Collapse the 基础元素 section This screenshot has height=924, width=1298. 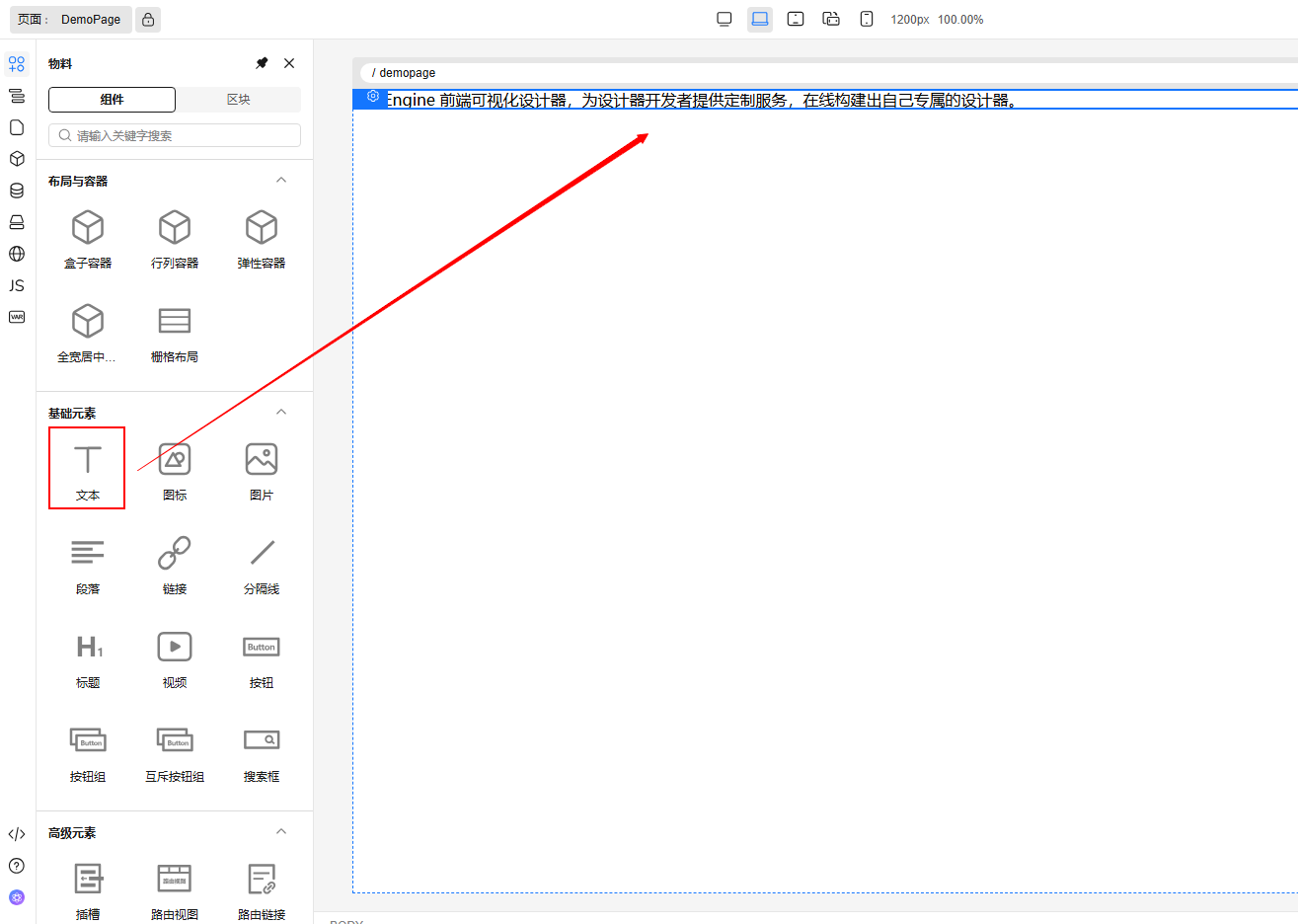coord(281,413)
